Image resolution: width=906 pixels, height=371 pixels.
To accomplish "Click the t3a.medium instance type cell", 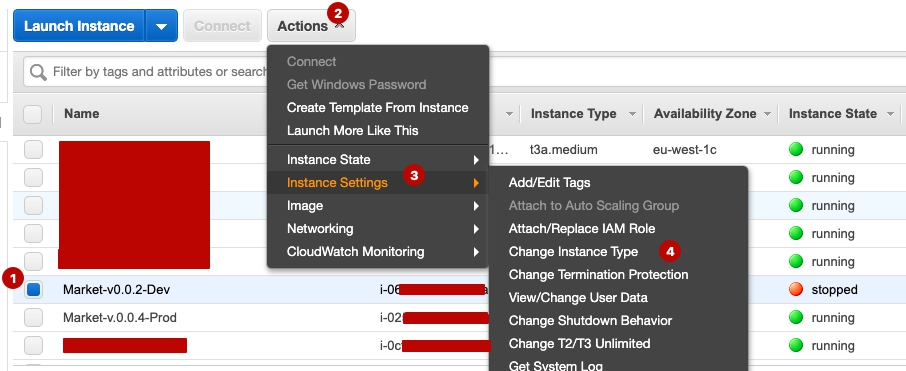I will point(563,150).
